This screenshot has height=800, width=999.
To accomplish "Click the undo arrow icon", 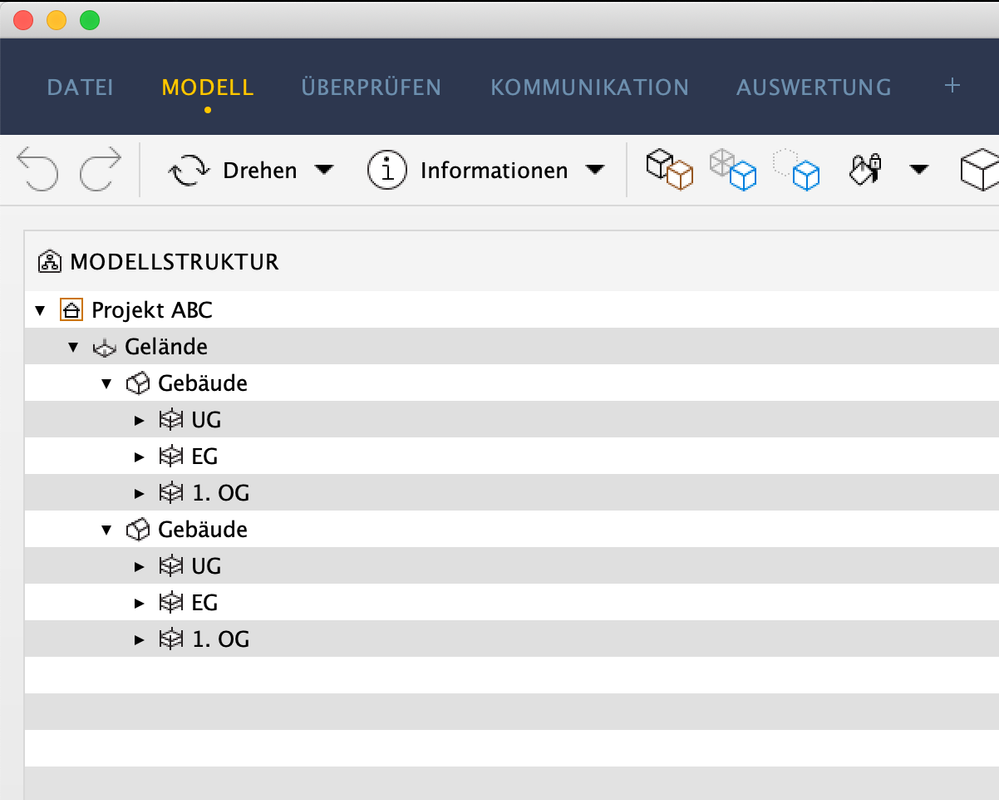I will 37,170.
